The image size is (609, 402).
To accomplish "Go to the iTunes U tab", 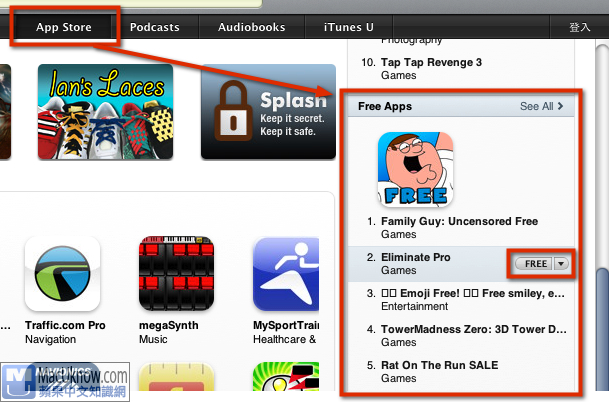I will [x=349, y=27].
